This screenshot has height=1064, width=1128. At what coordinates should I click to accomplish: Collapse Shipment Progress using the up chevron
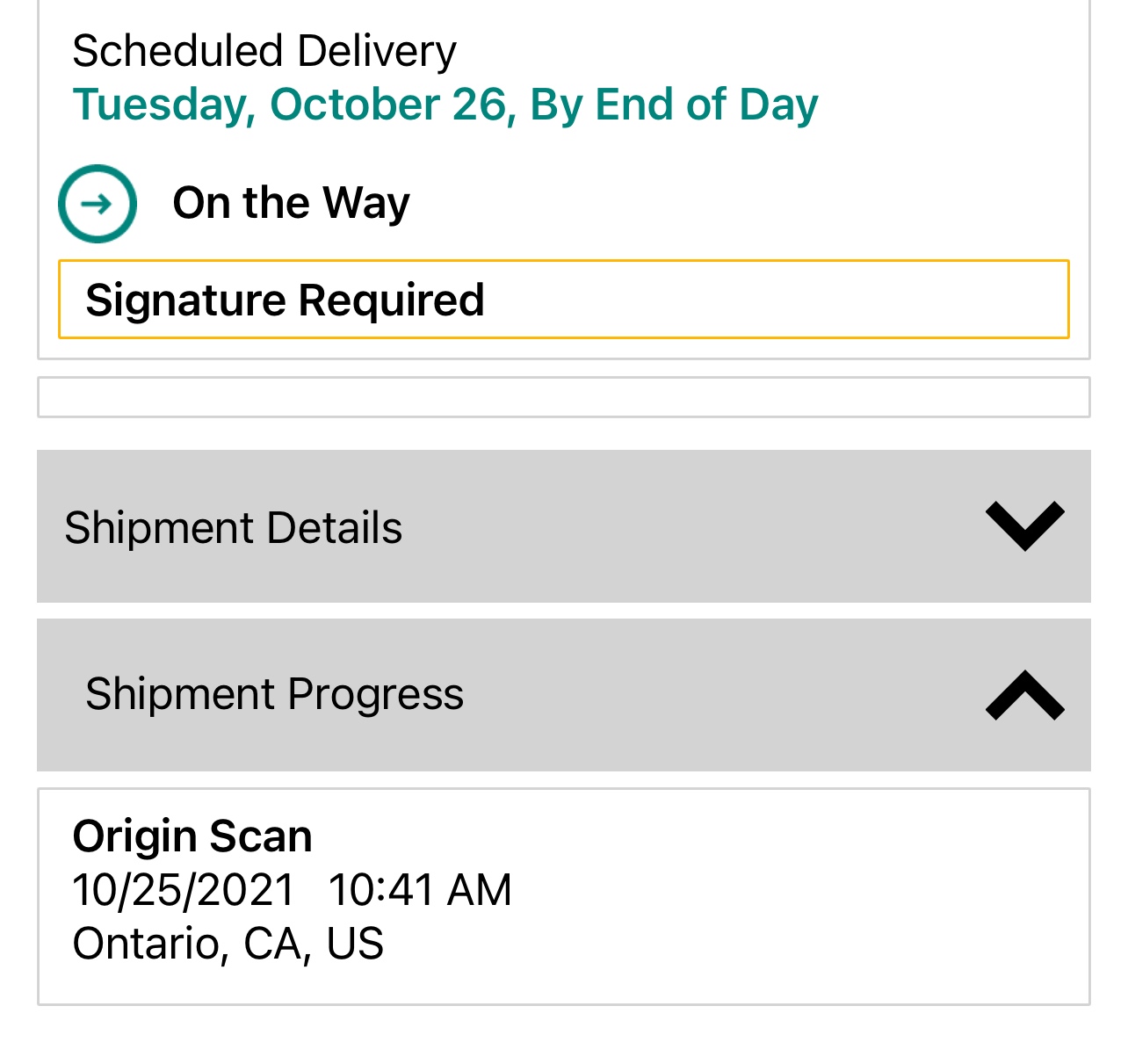pos(1024,695)
